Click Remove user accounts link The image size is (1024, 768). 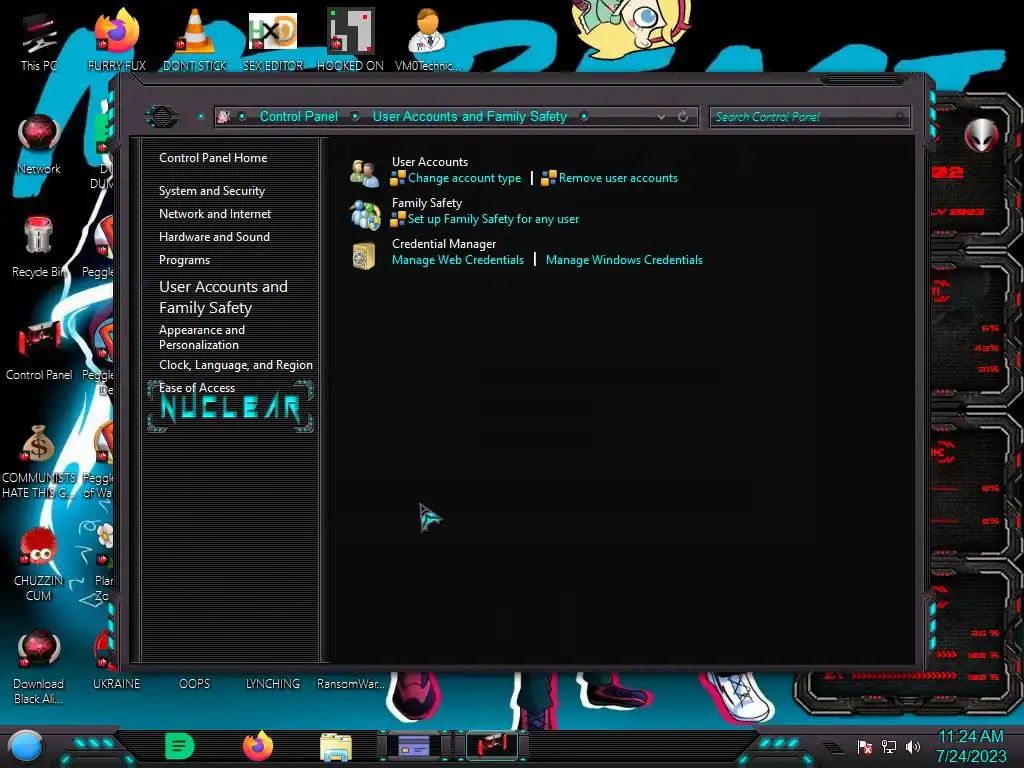point(618,178)
